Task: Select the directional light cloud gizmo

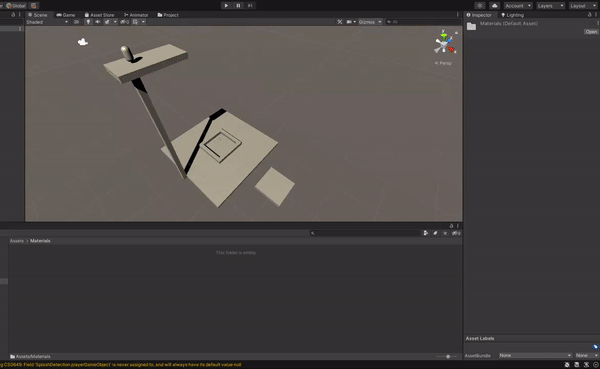Action: 83,42
